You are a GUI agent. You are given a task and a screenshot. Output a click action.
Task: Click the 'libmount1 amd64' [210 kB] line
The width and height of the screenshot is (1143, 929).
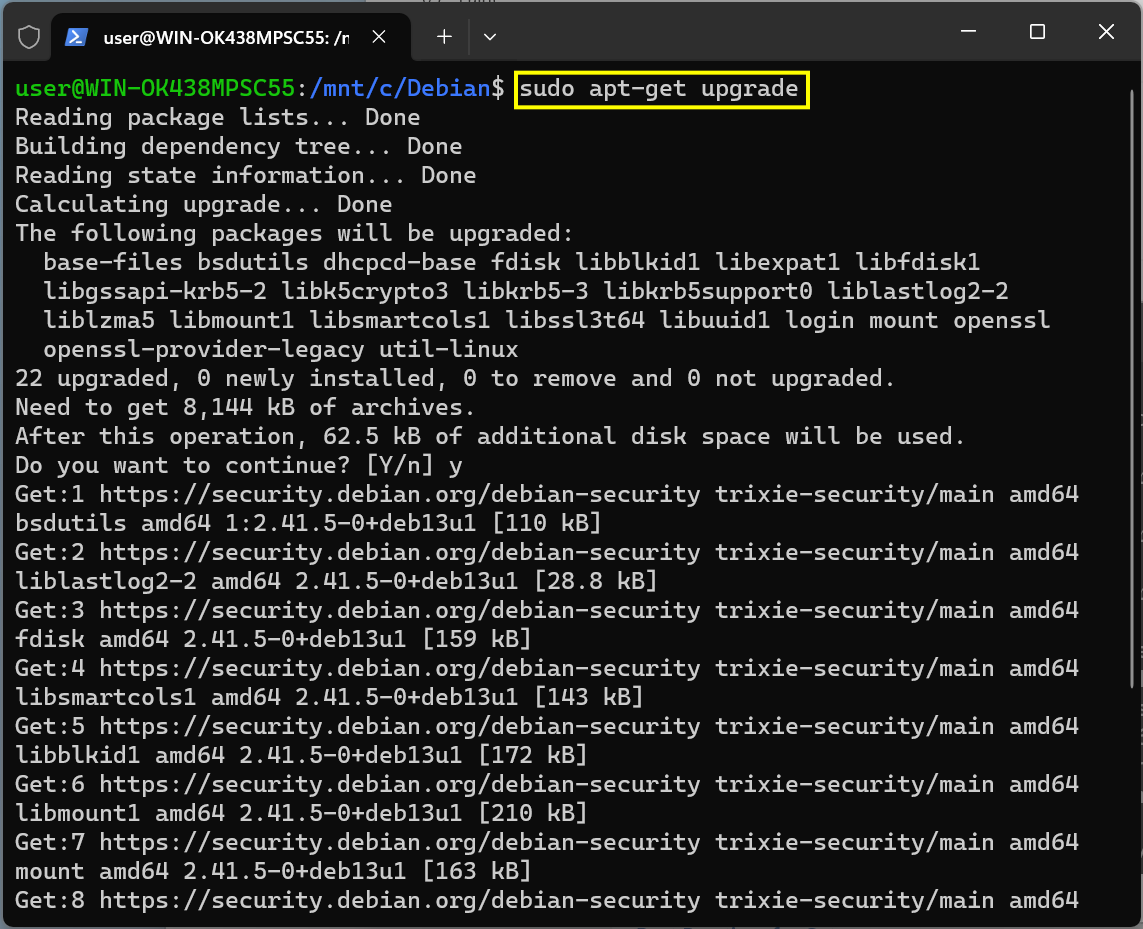coord(301,814)
